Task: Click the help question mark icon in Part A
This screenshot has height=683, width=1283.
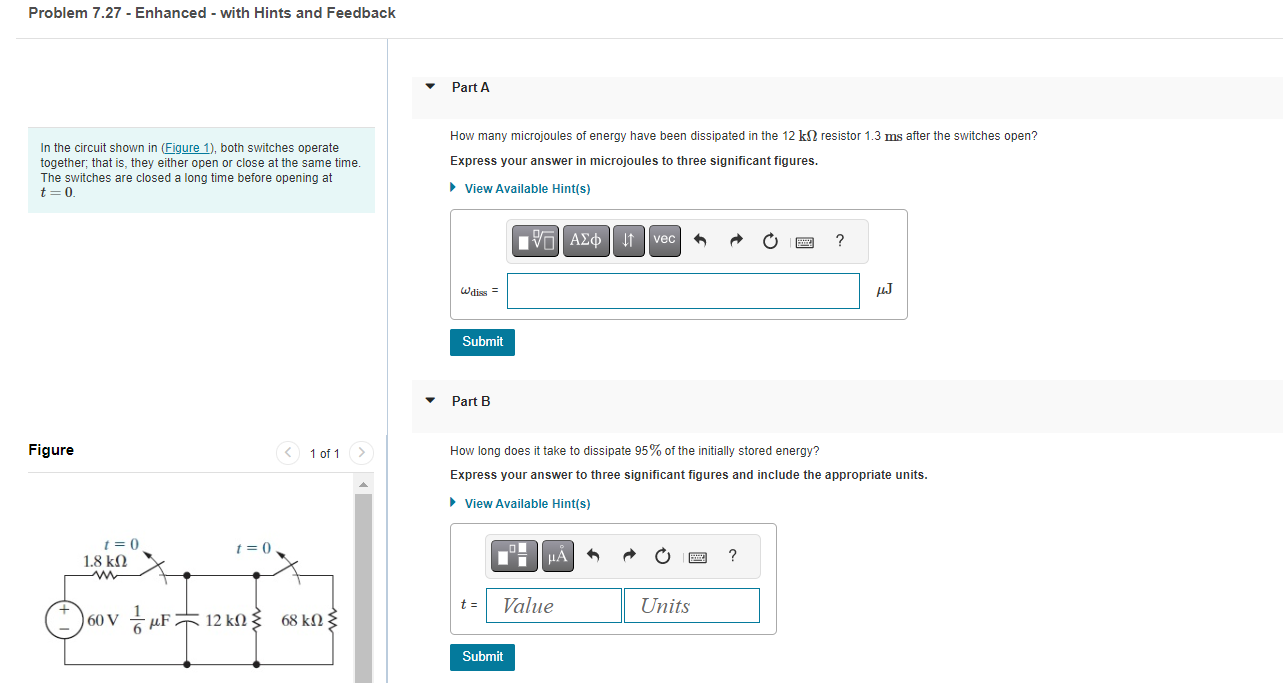Action: click(839, 240)
